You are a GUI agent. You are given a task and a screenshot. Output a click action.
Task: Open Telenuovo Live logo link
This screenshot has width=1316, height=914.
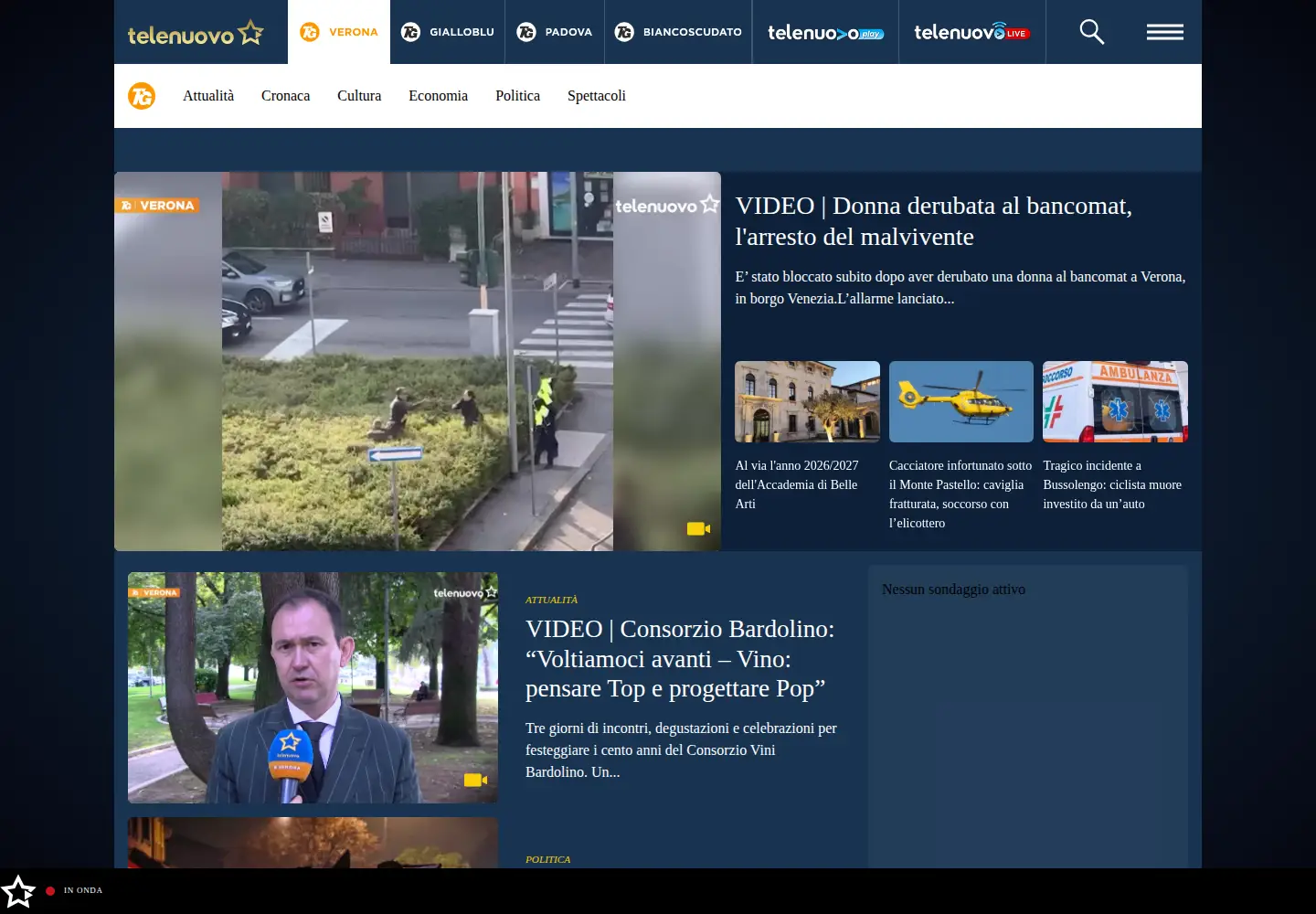coord(971,32)
